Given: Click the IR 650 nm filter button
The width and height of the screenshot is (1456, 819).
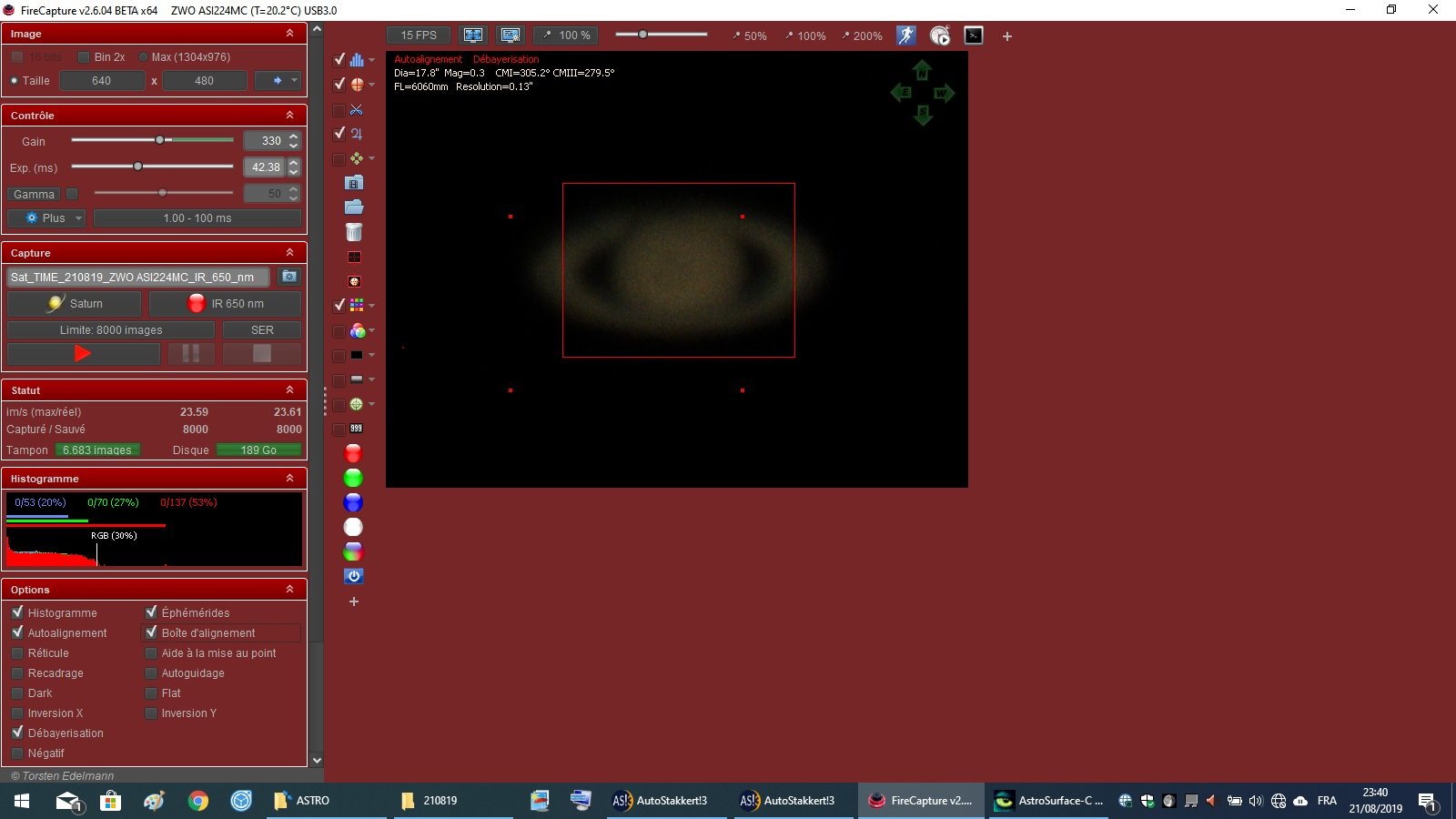Looking at the screenshot, I should click(x=226, y=303).
